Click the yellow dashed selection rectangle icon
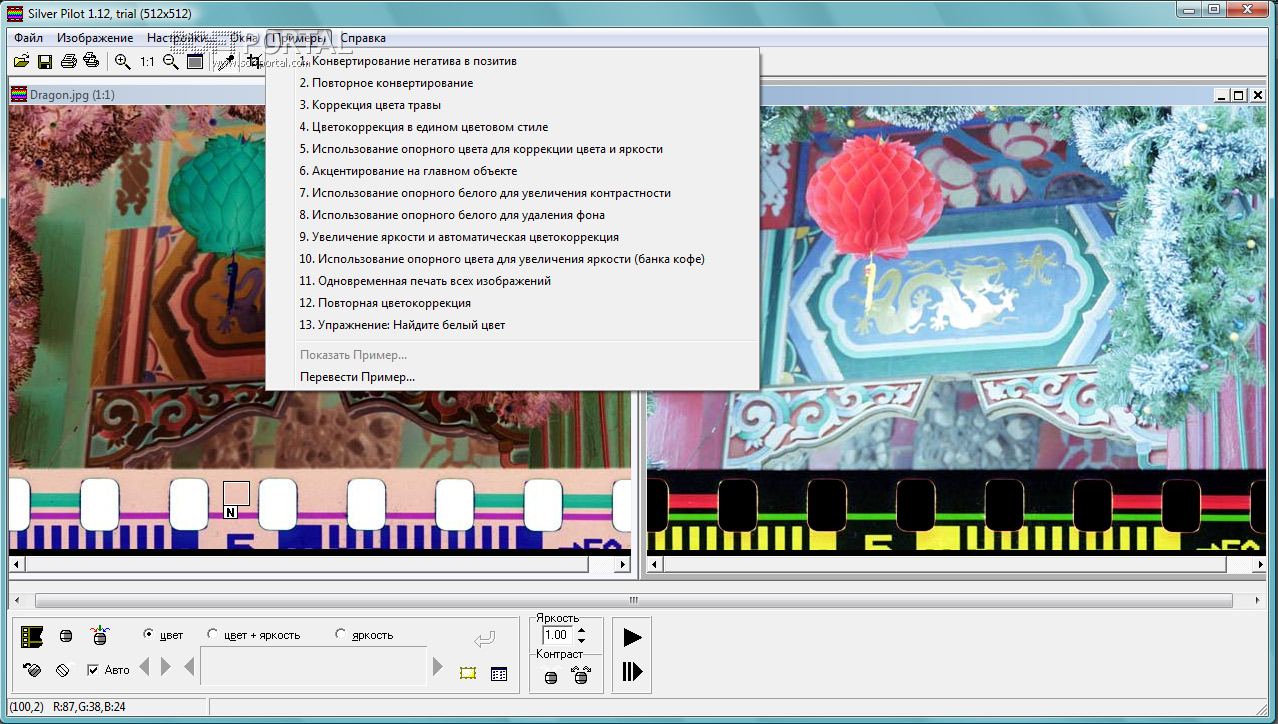Screen dimensions: 1278x724 [x=468, y=673]
